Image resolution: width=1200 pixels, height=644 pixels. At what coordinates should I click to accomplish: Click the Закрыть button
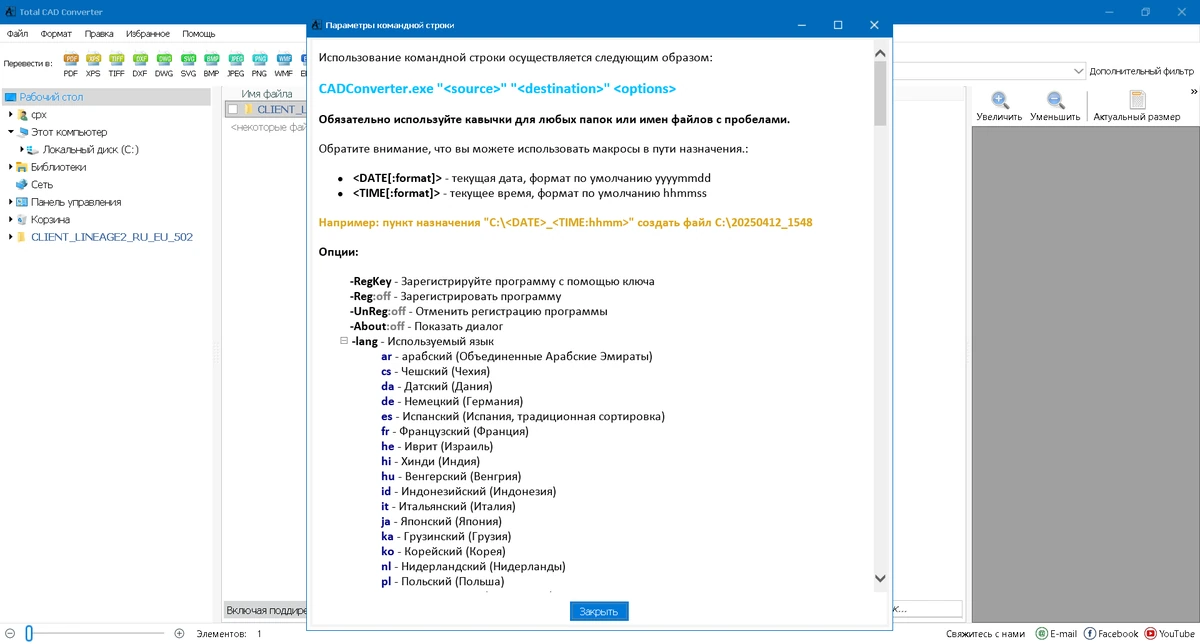[x=599, y=611]
